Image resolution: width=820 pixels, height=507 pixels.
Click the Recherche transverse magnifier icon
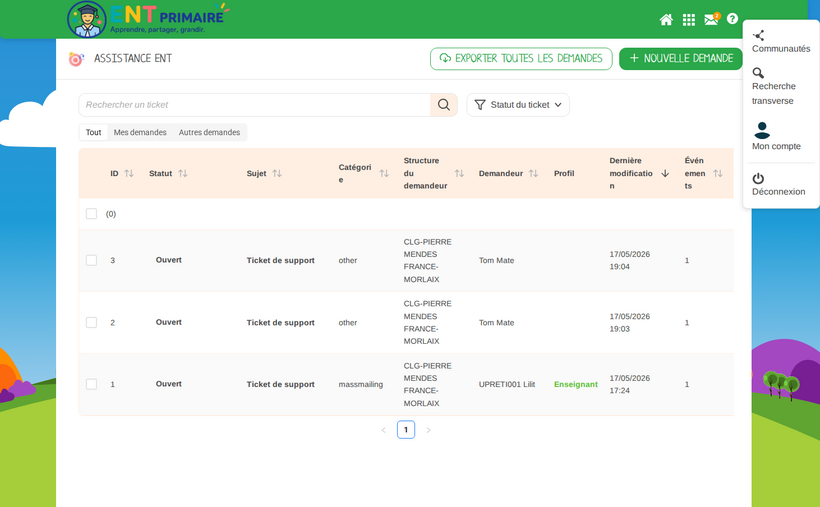(x=758, y=73)
